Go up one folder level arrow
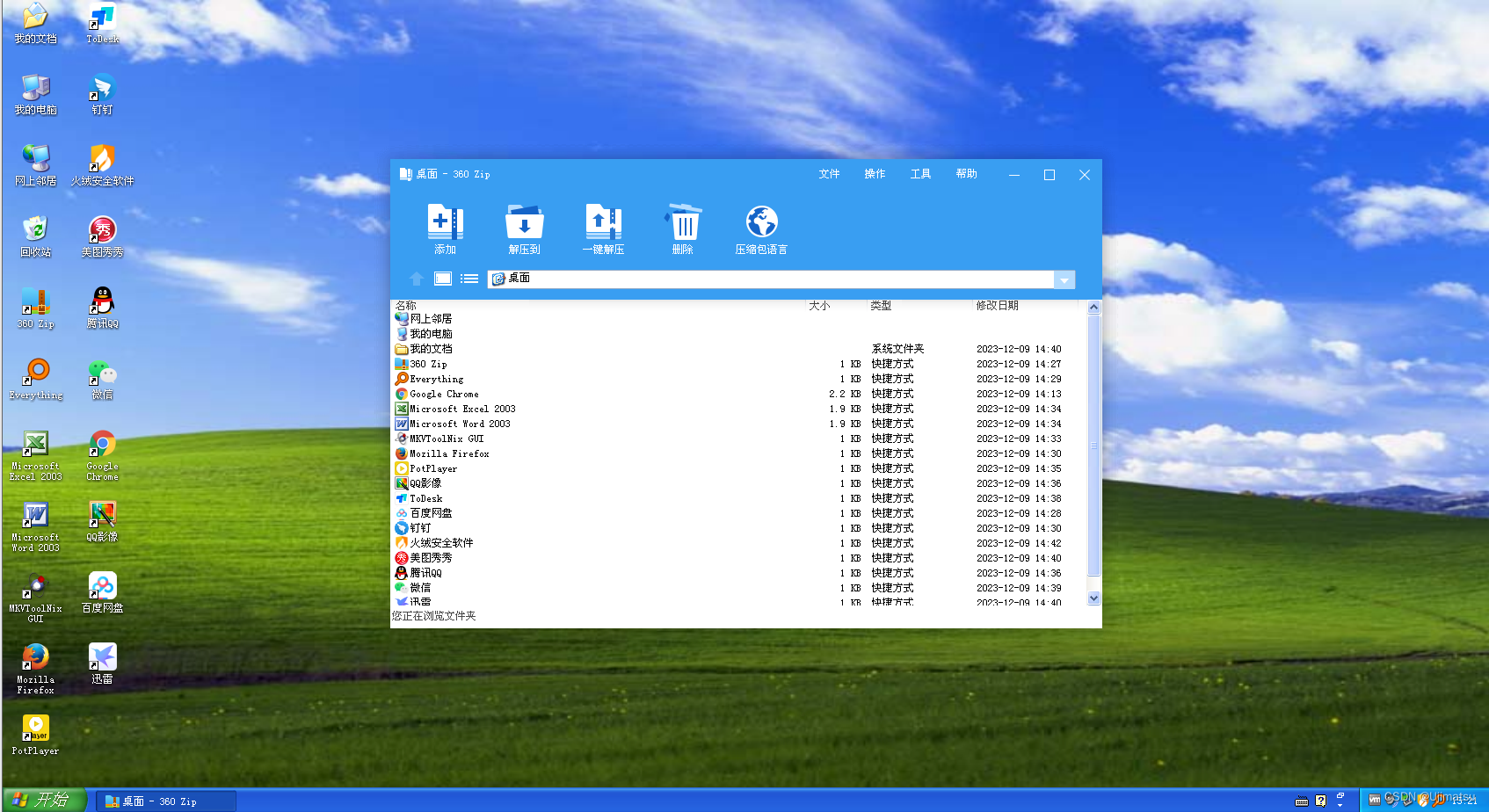 (417, 279)
